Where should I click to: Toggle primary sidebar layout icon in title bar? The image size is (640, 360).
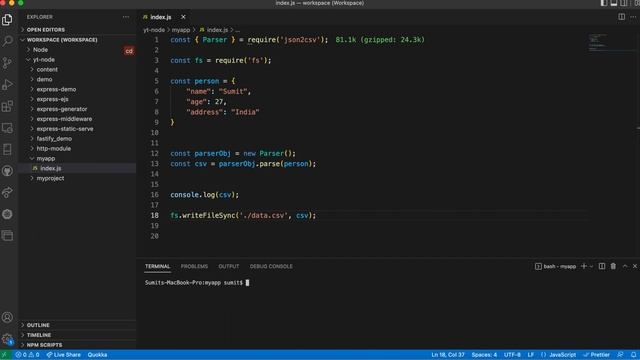604,3
